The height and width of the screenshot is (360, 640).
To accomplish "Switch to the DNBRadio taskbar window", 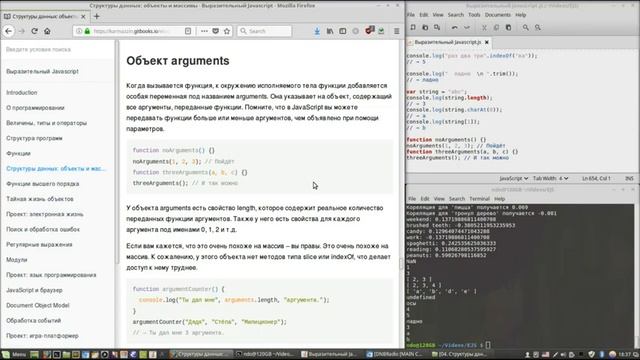I will coord(396,354).
